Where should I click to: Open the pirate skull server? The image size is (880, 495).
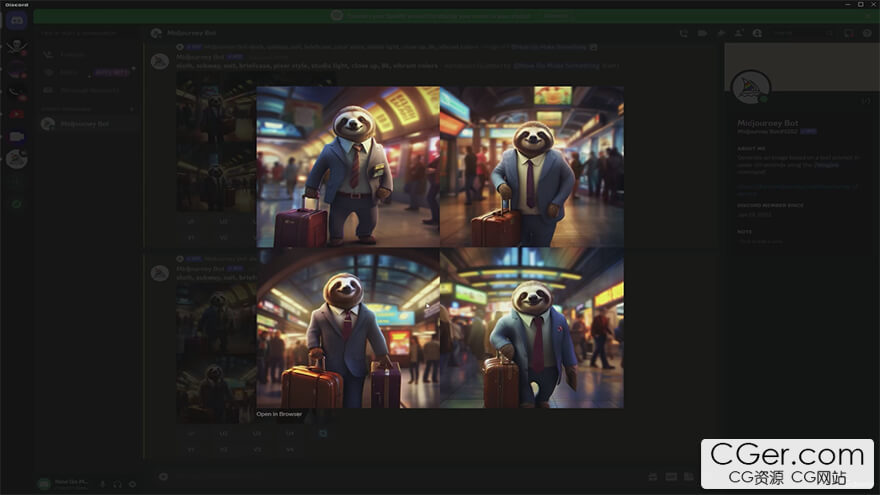tap(17, 47)
